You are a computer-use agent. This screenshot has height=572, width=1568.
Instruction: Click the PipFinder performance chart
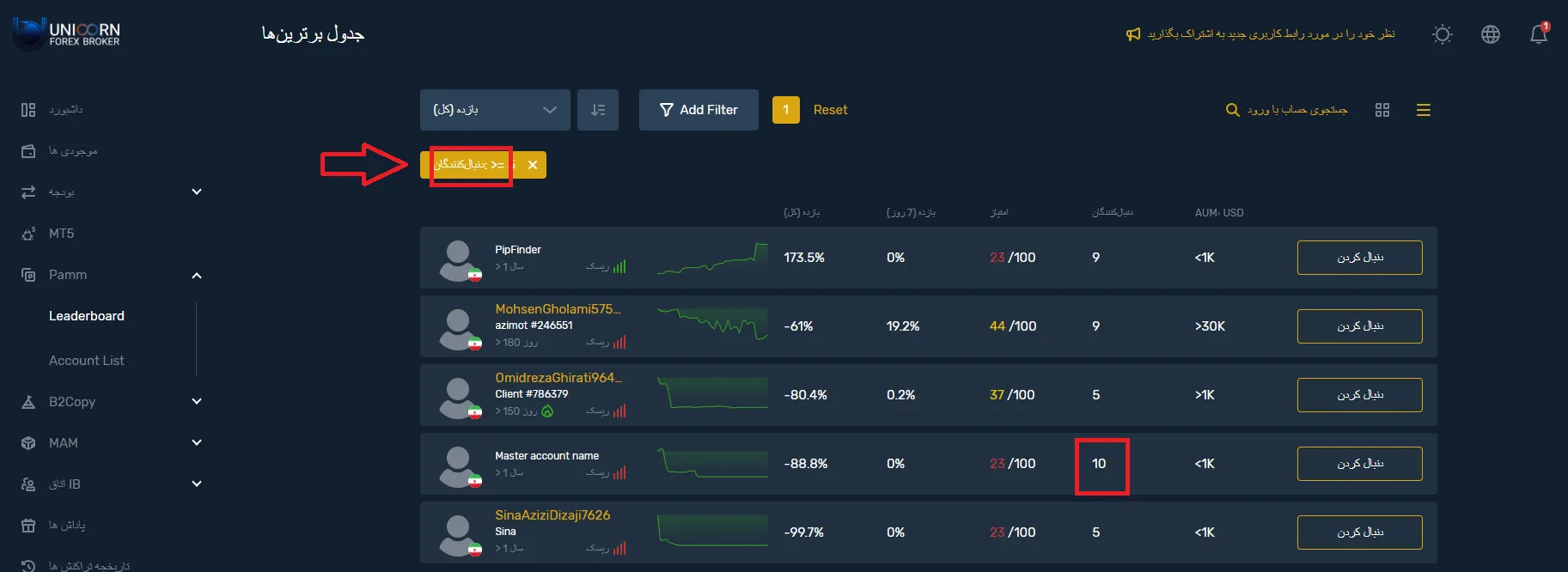pos(712,258)
